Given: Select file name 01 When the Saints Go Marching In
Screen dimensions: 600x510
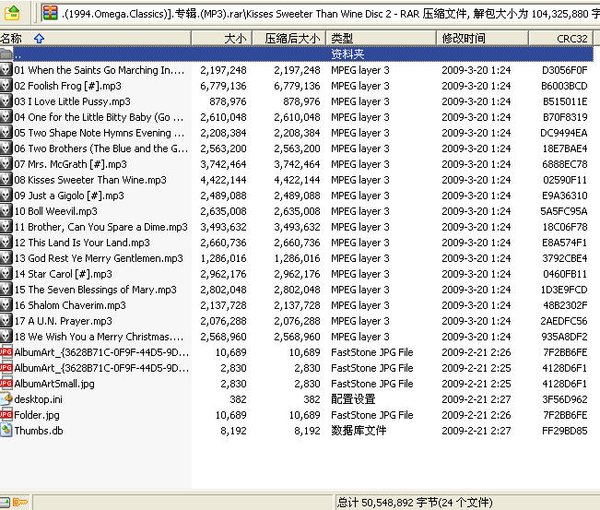Looking at the screenshot, I should [x=99, y=70].
